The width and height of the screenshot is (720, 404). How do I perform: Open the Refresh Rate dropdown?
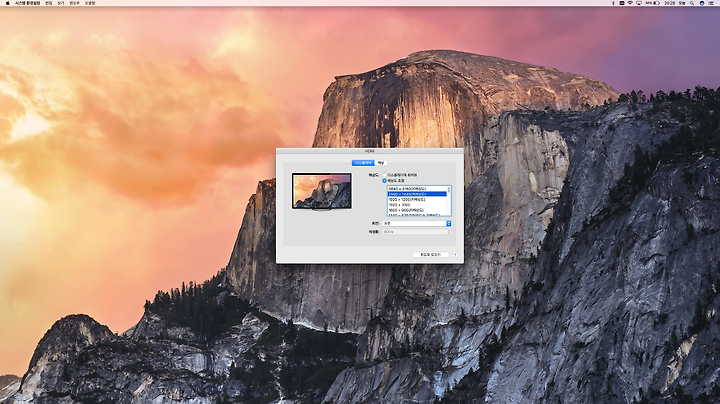click(x=416, y=232)
